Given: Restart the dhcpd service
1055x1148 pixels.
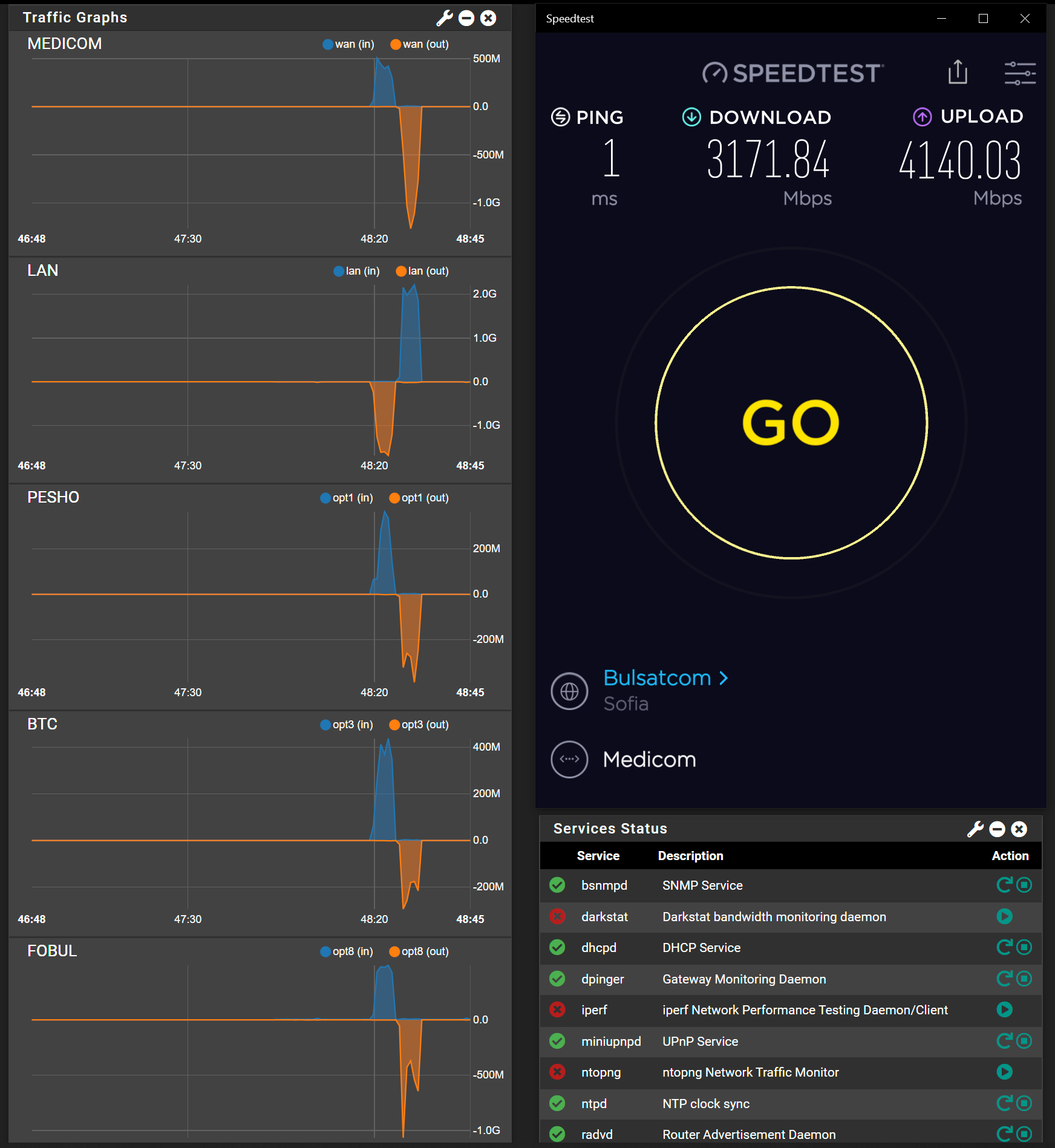Looking at the screenshot, I should (1004, 948).
